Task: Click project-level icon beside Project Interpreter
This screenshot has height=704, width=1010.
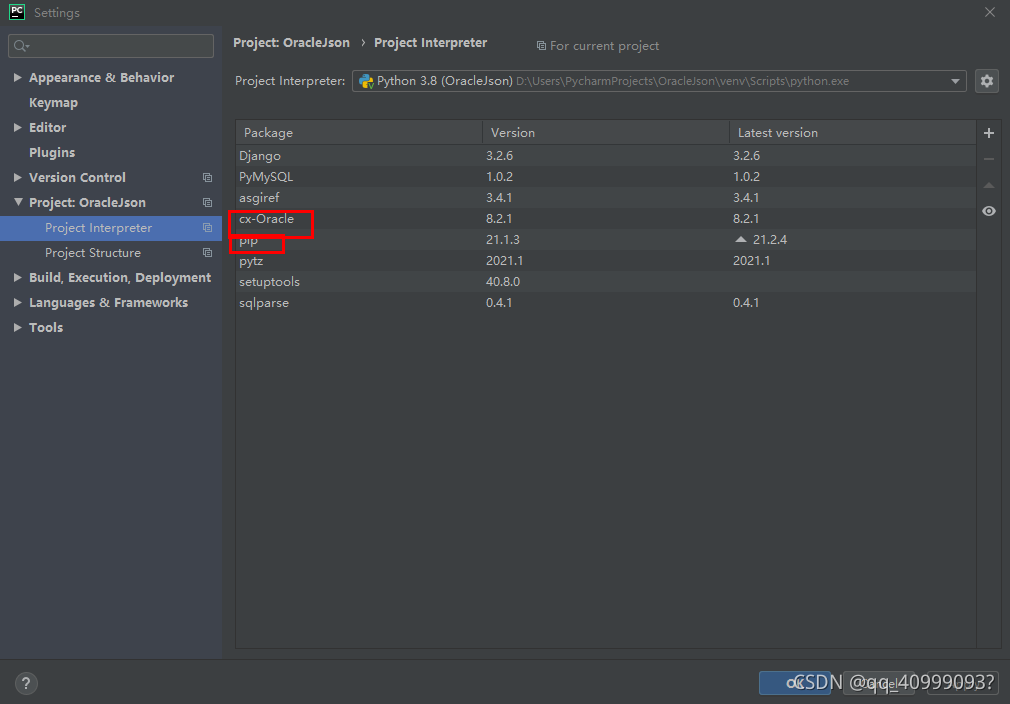Action: (x=207, y=228)
